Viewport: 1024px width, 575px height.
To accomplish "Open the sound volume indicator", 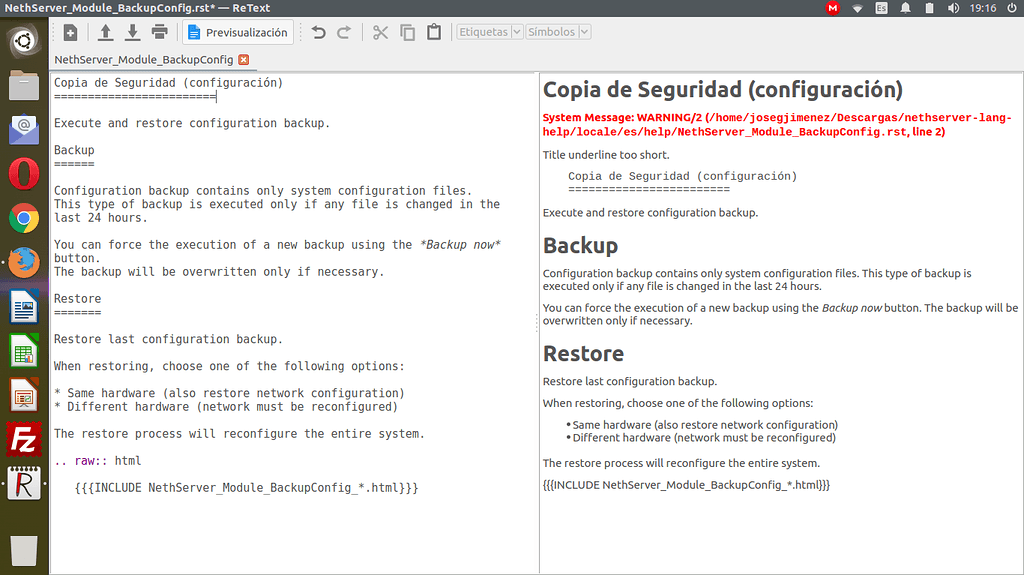I will (x=953, y=8).
